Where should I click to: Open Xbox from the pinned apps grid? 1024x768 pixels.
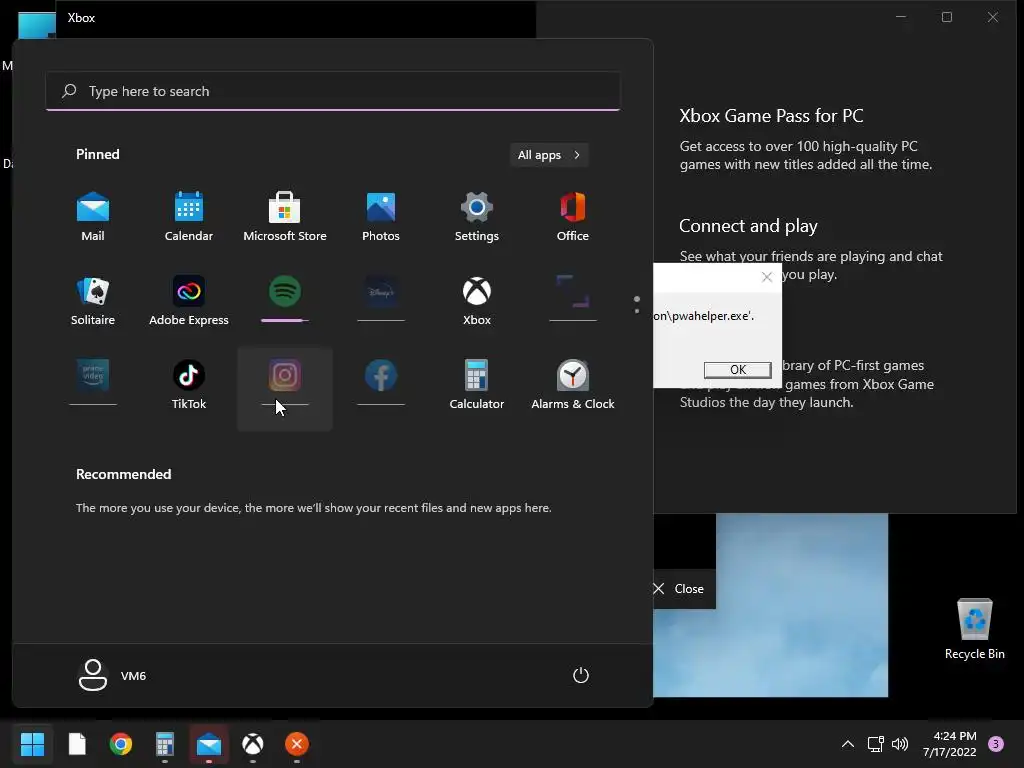click(x=477, y=300)
